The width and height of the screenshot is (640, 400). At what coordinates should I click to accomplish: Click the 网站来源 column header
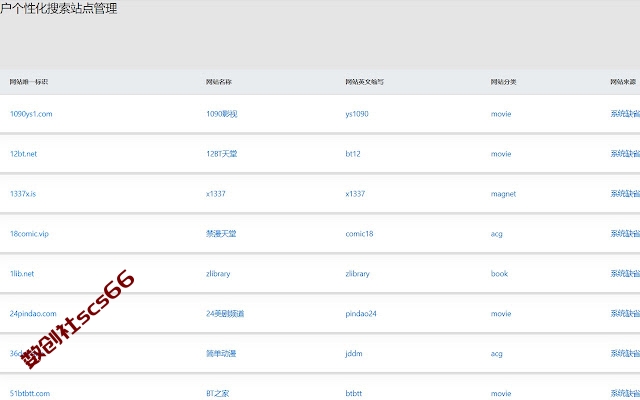[x=623, y=82]
